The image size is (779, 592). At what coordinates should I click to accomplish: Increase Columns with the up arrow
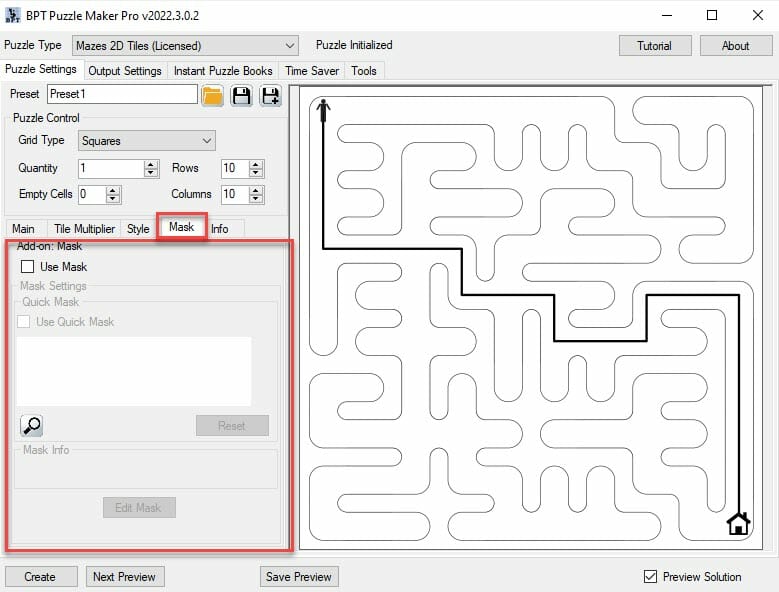click(256, 190)
